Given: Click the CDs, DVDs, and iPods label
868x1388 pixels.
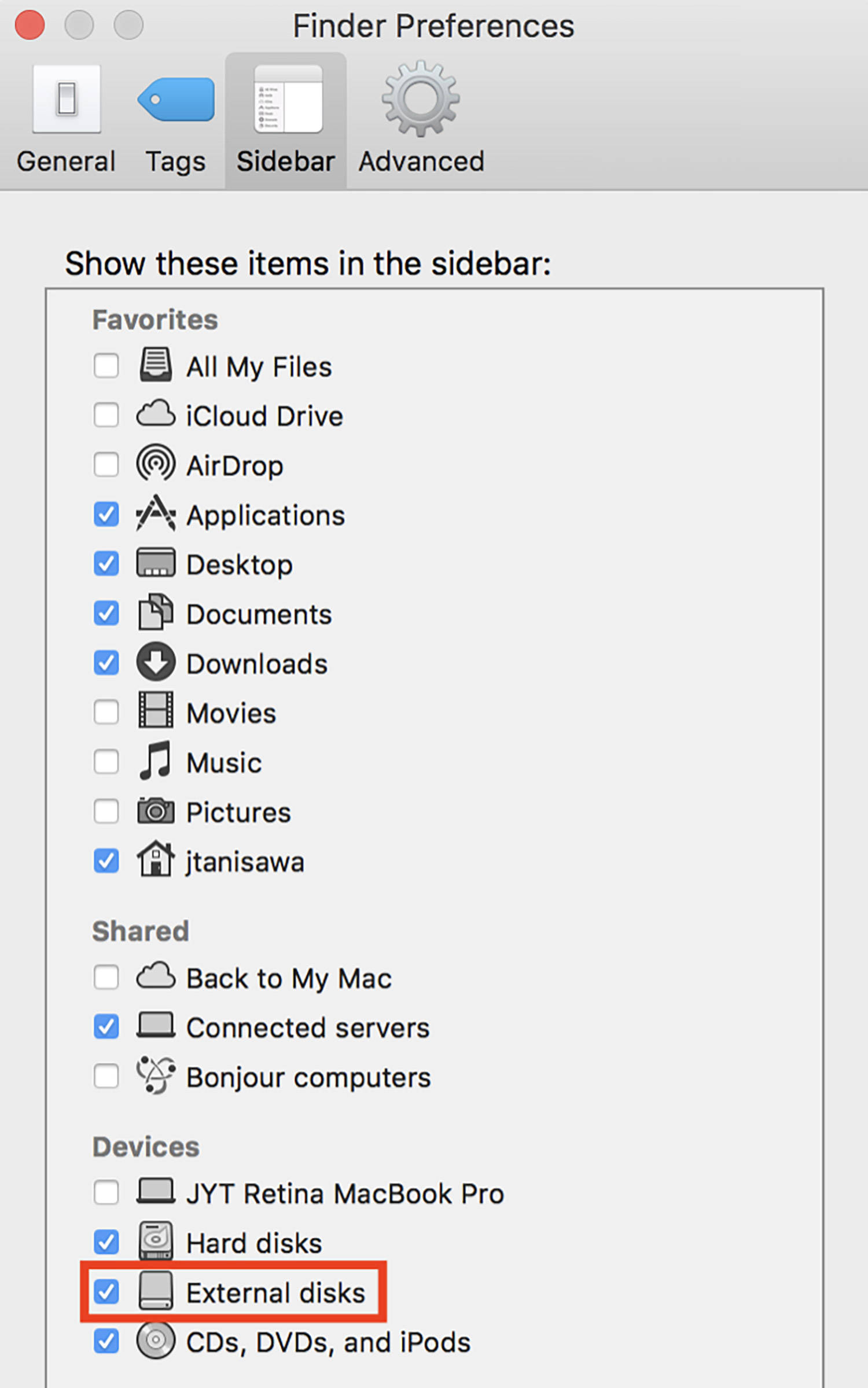Looking at the screenshot, I should (328, 1342).
